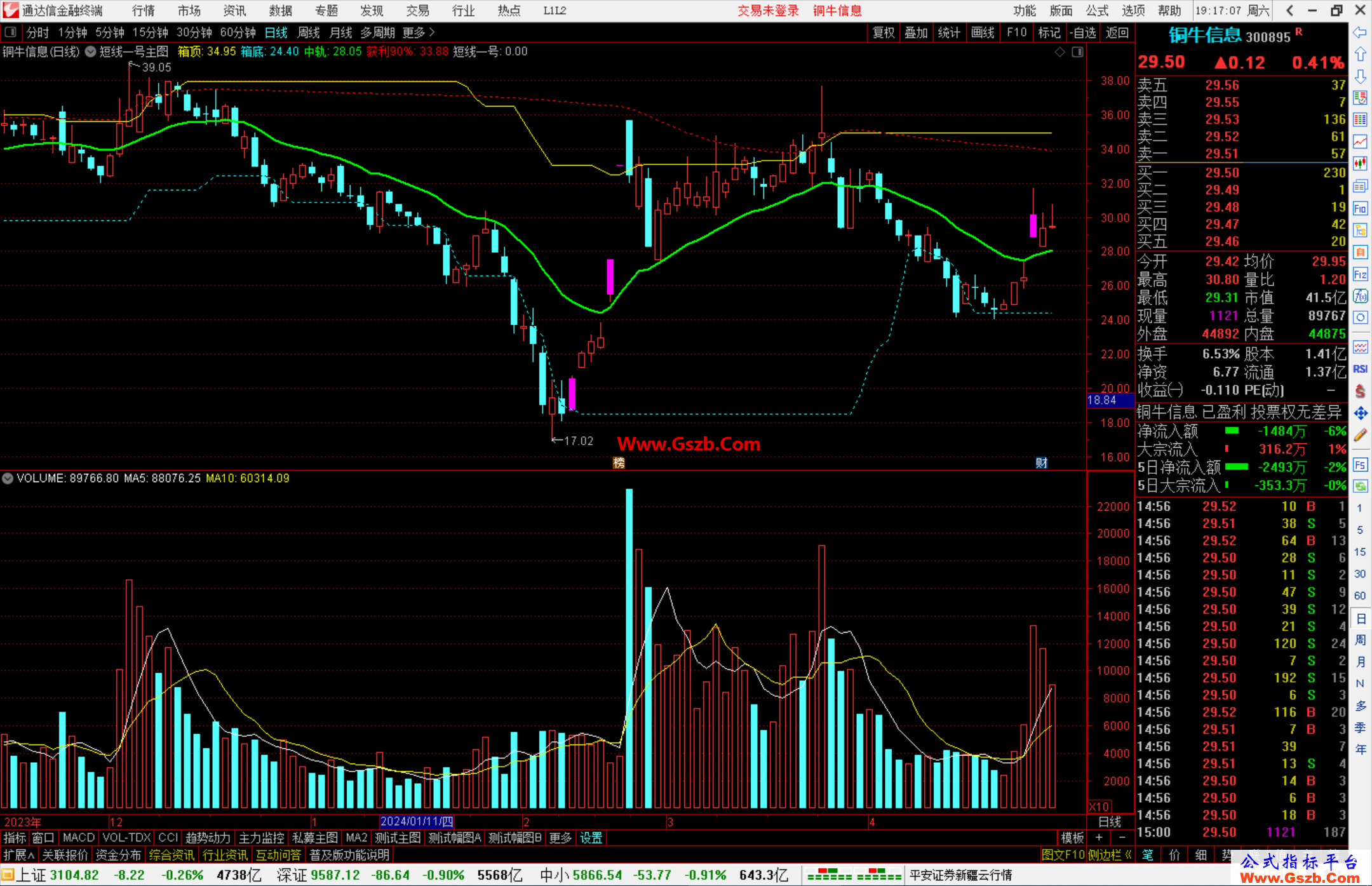
Task: Click the up arrow icon in right sidebar
Action: click(x=1360, y=55)
